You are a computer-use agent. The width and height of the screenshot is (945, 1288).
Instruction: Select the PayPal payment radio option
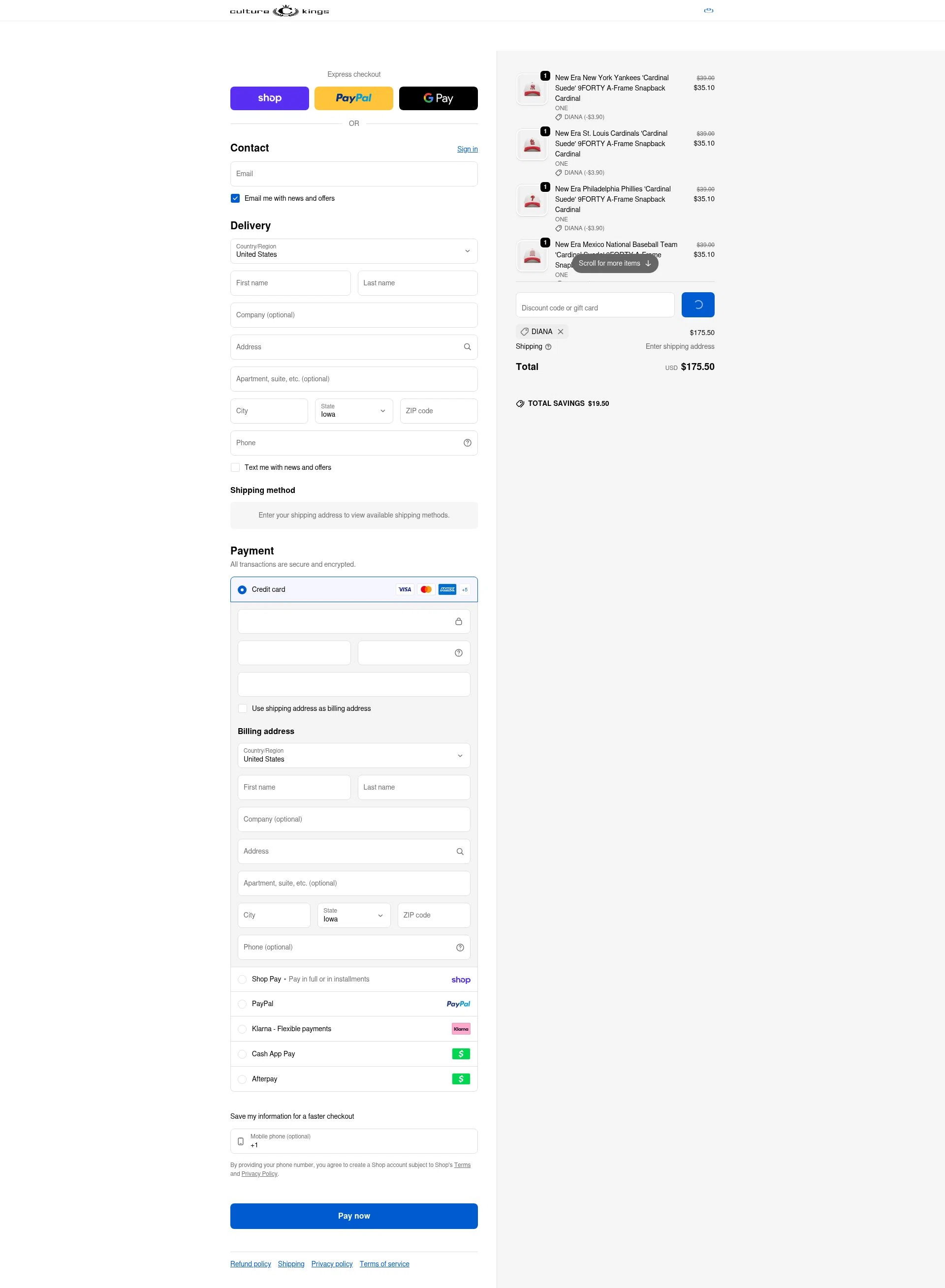[242, 1004]
